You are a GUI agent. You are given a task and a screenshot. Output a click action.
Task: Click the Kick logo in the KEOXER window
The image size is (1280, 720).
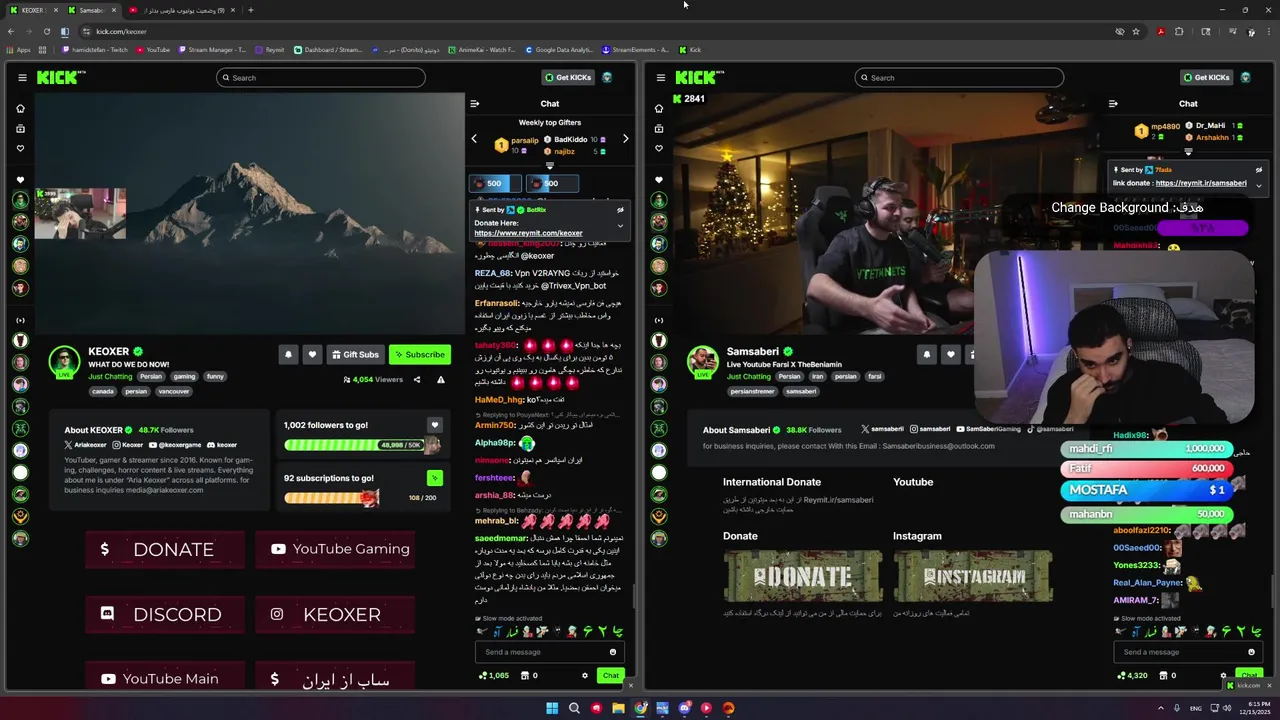61,78
